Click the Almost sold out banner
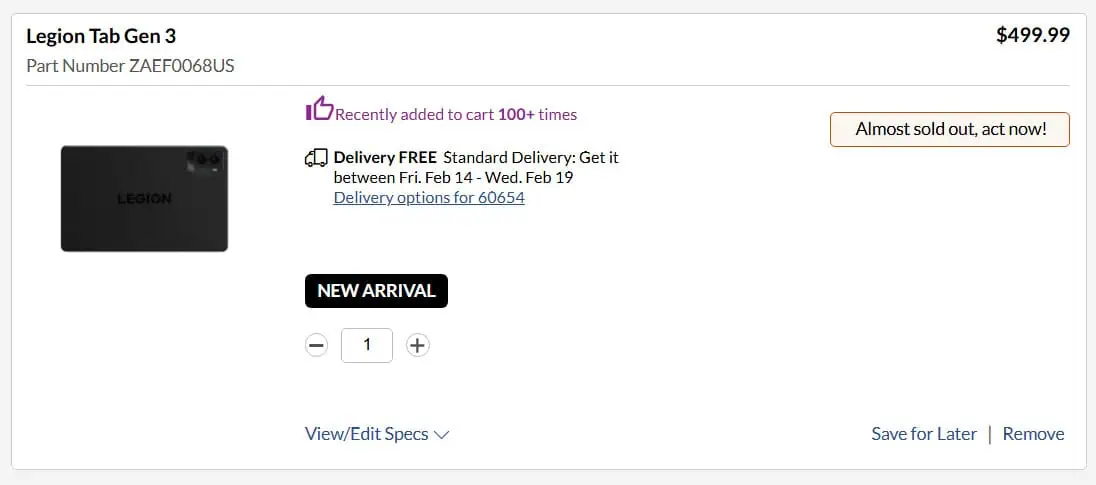Image resolution: width=1096 pixels, height=485 pixels. pyautogui.click(x=949, y=129)
